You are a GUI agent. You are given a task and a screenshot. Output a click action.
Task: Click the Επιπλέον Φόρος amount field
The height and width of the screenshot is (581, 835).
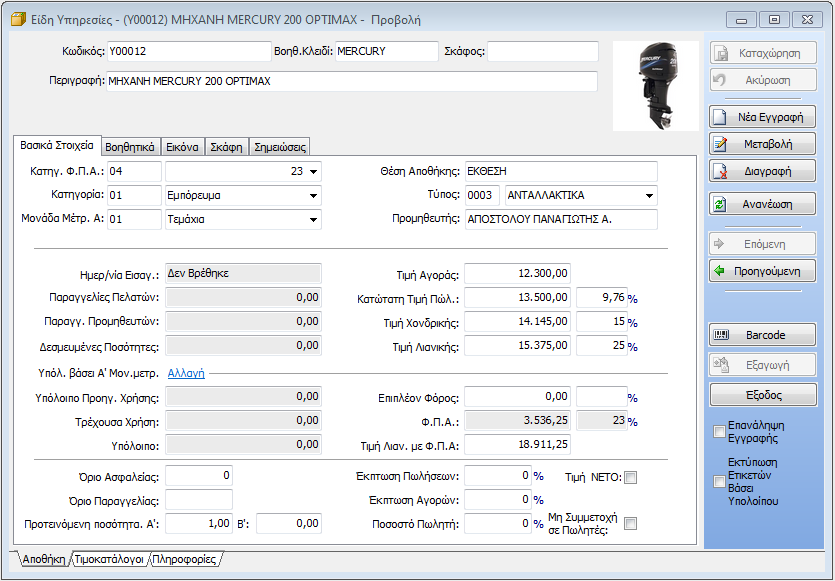(x=517, y=397)
